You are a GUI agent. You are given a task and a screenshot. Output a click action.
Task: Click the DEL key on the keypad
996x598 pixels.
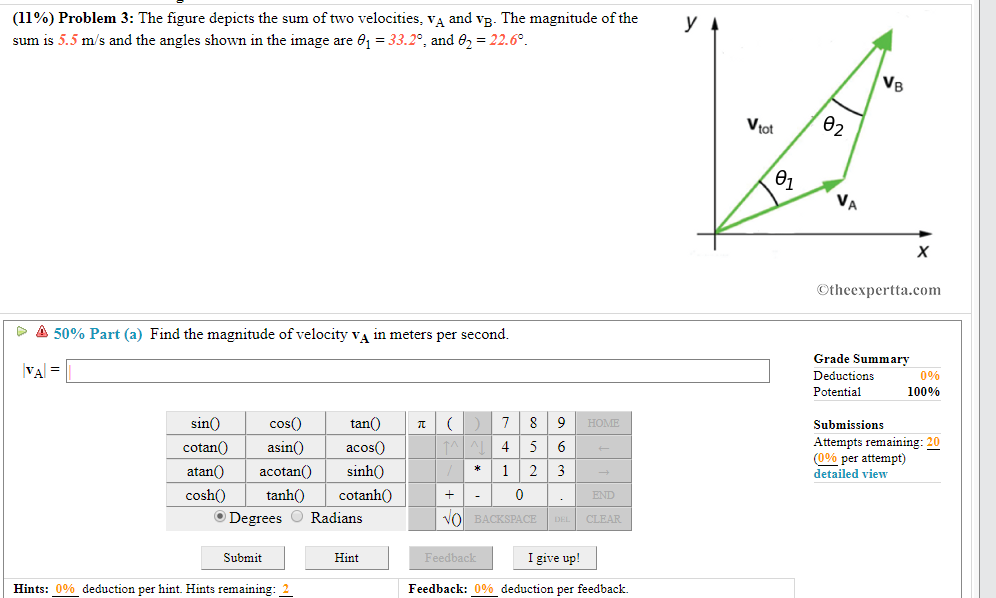tap(561, 519)
